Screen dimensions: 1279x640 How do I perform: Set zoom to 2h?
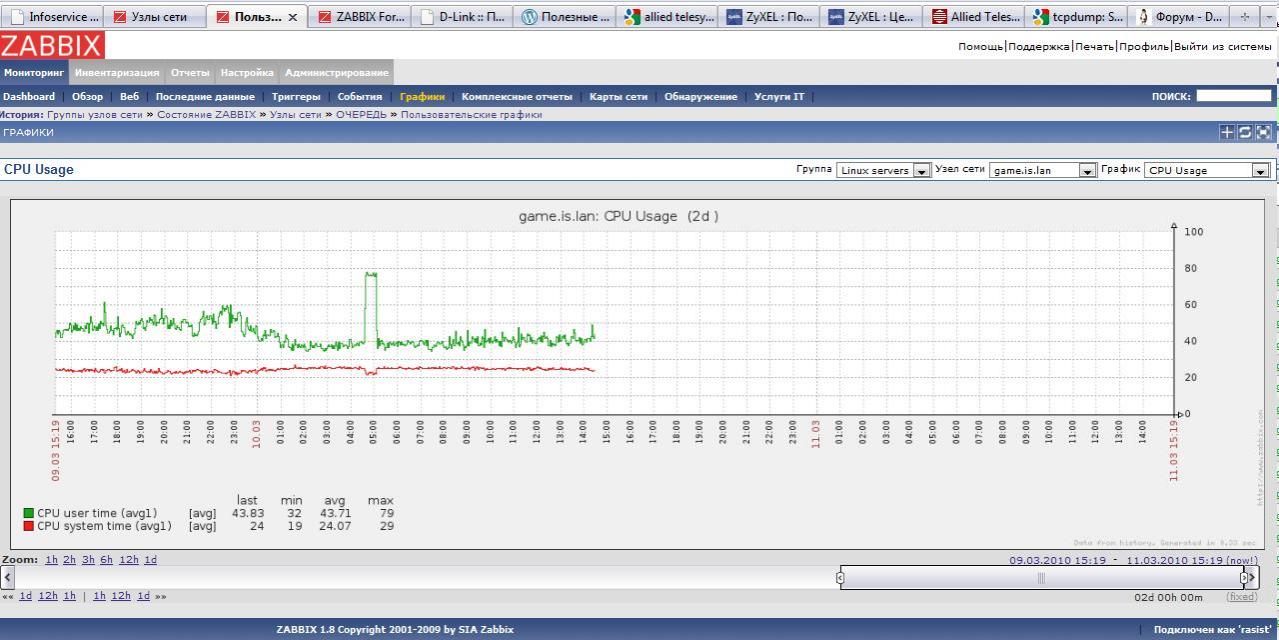click(x=69, y=560)
